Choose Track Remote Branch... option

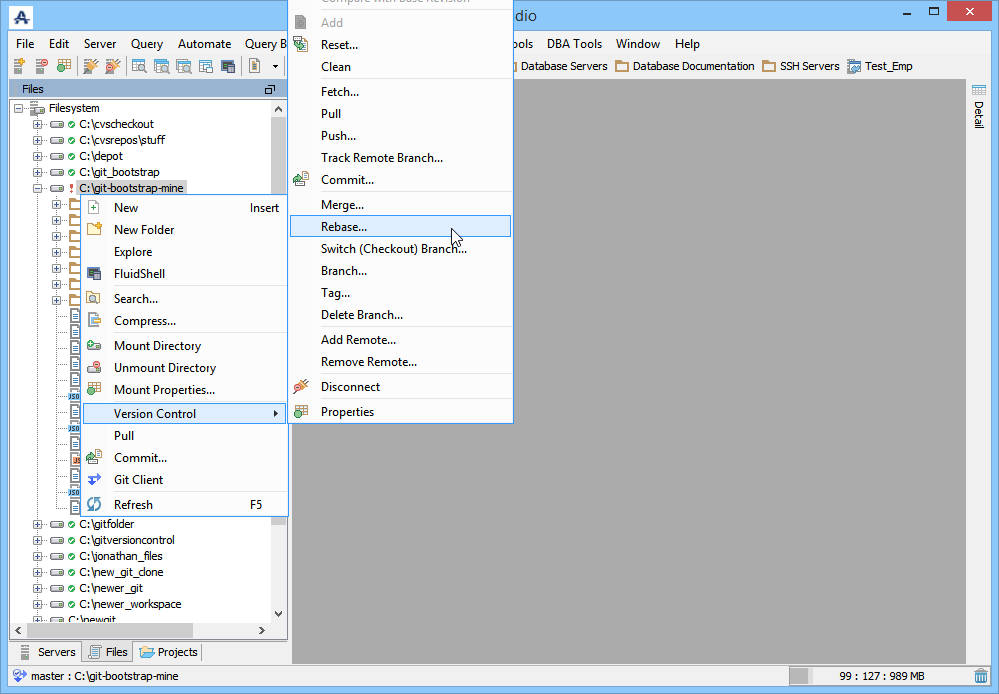pyautogui.click(x=401, y=158)
